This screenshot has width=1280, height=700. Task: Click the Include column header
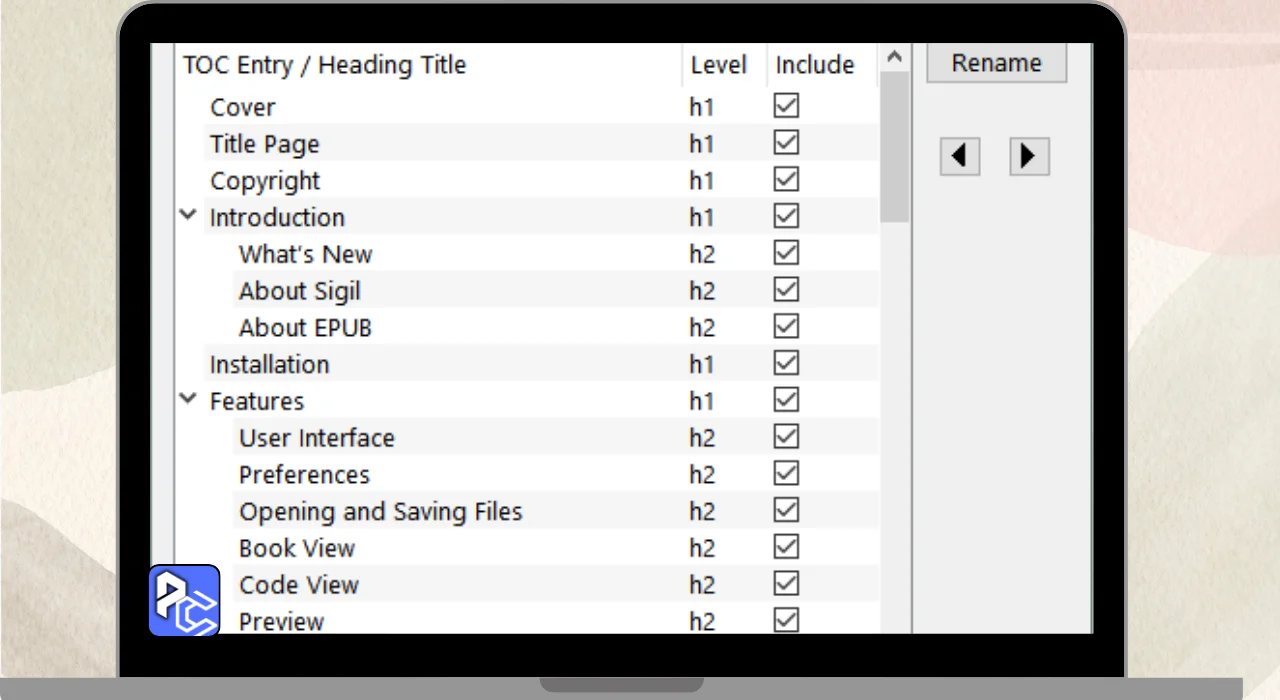814,65
